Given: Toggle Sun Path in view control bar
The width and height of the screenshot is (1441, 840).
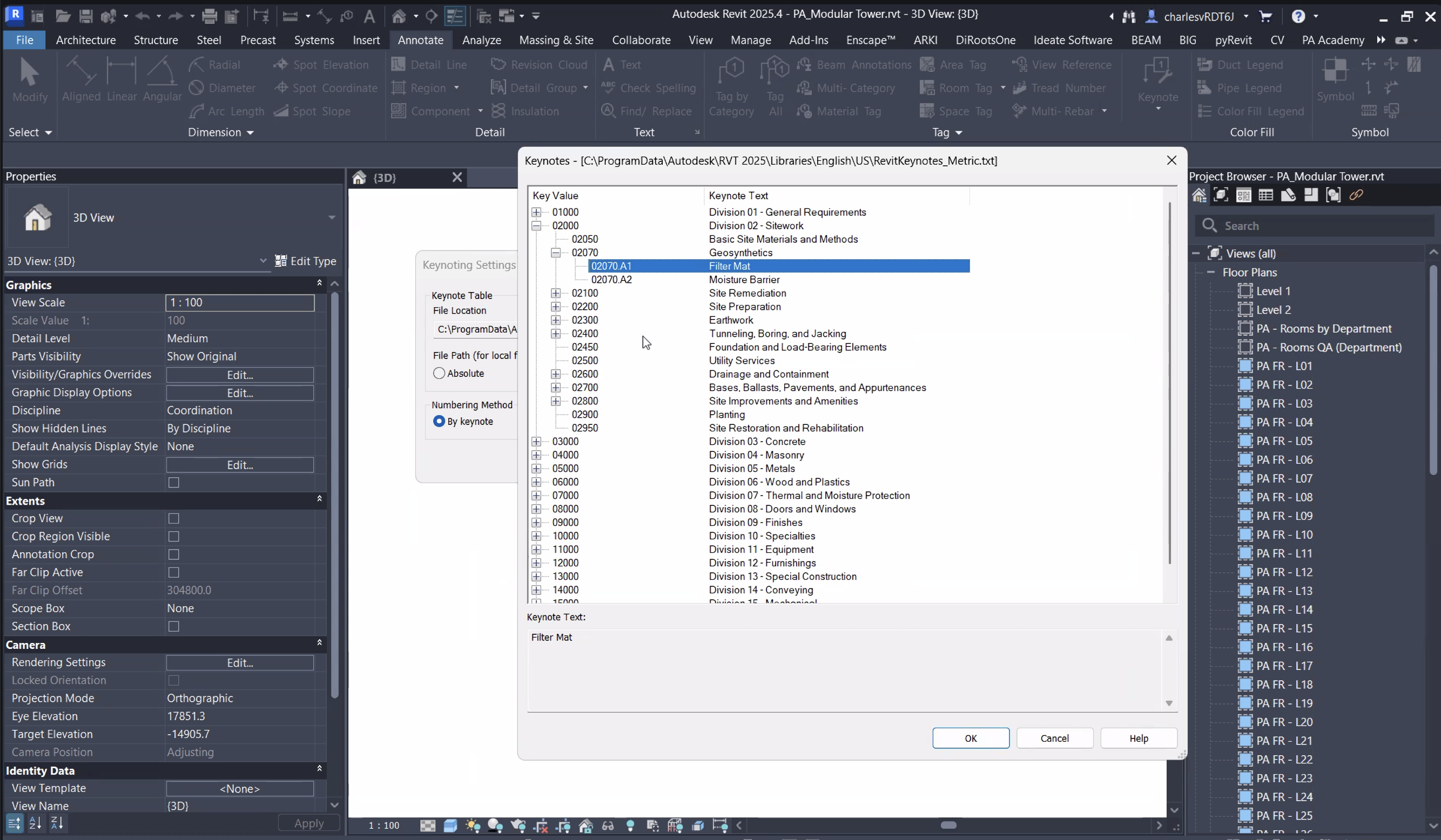Looking at the screenshot, I should (473, 826).
